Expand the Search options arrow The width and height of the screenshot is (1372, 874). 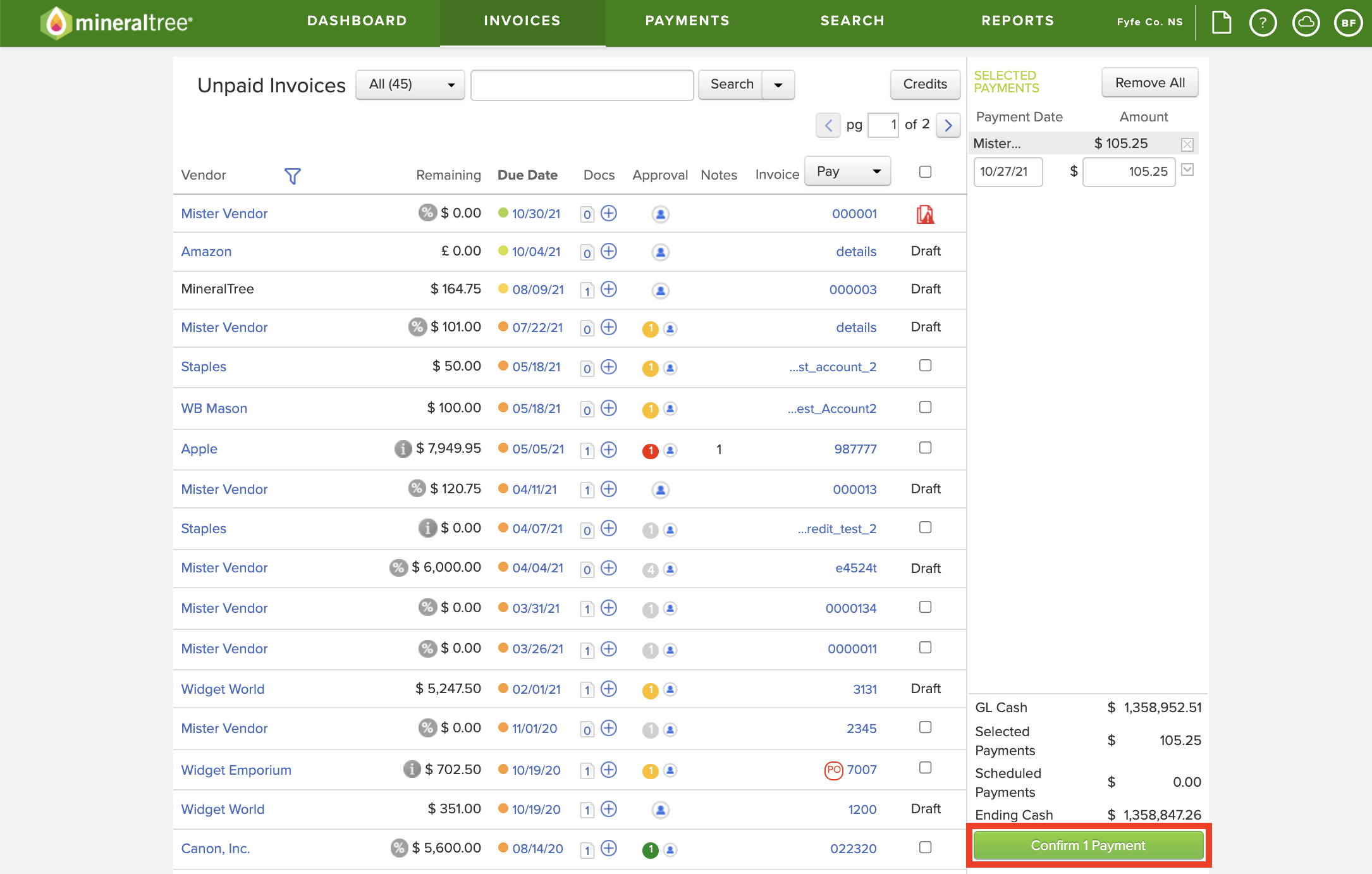778,85
